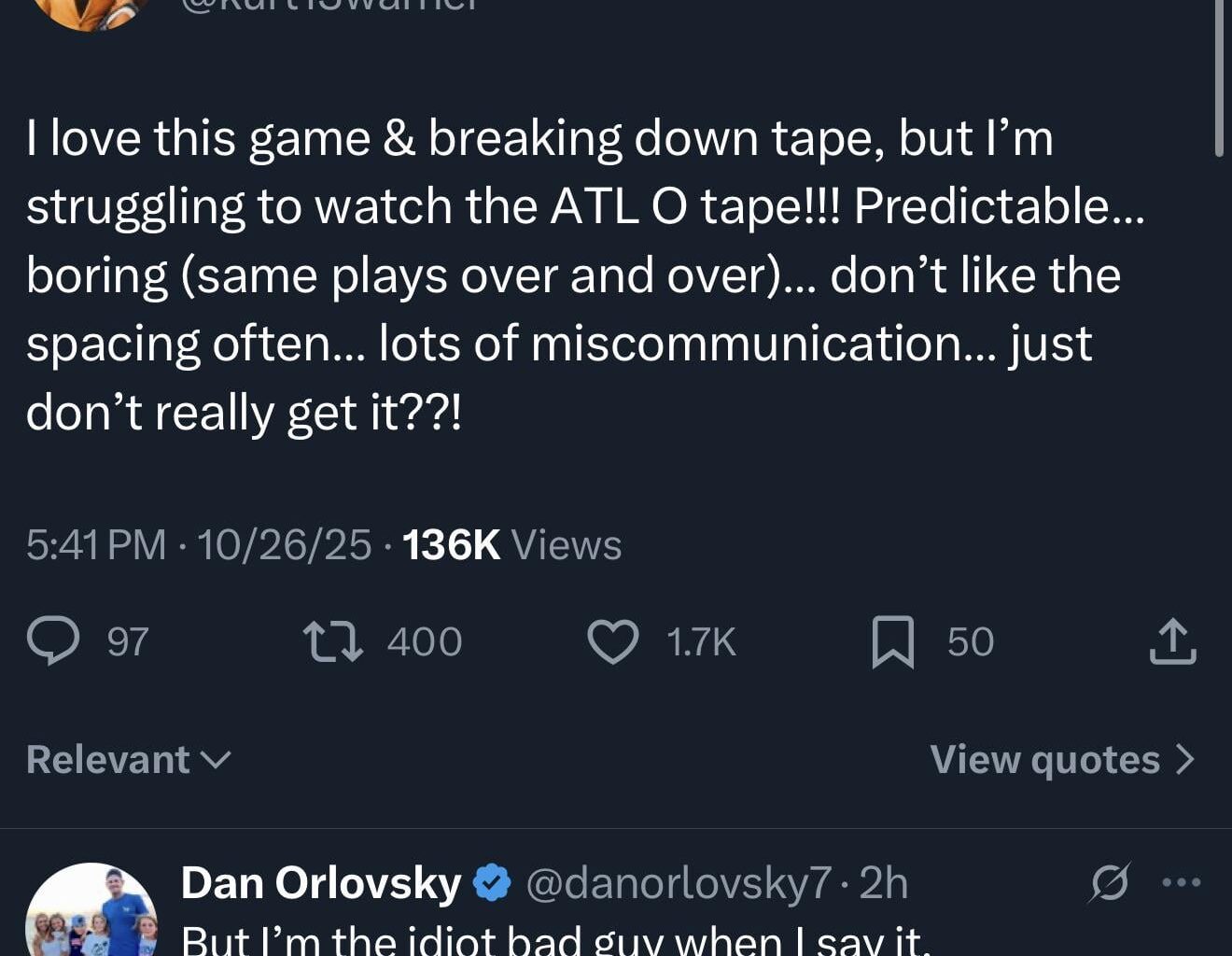
Task: Click the Dan Orlovsky display name
Action: (320, 883)
